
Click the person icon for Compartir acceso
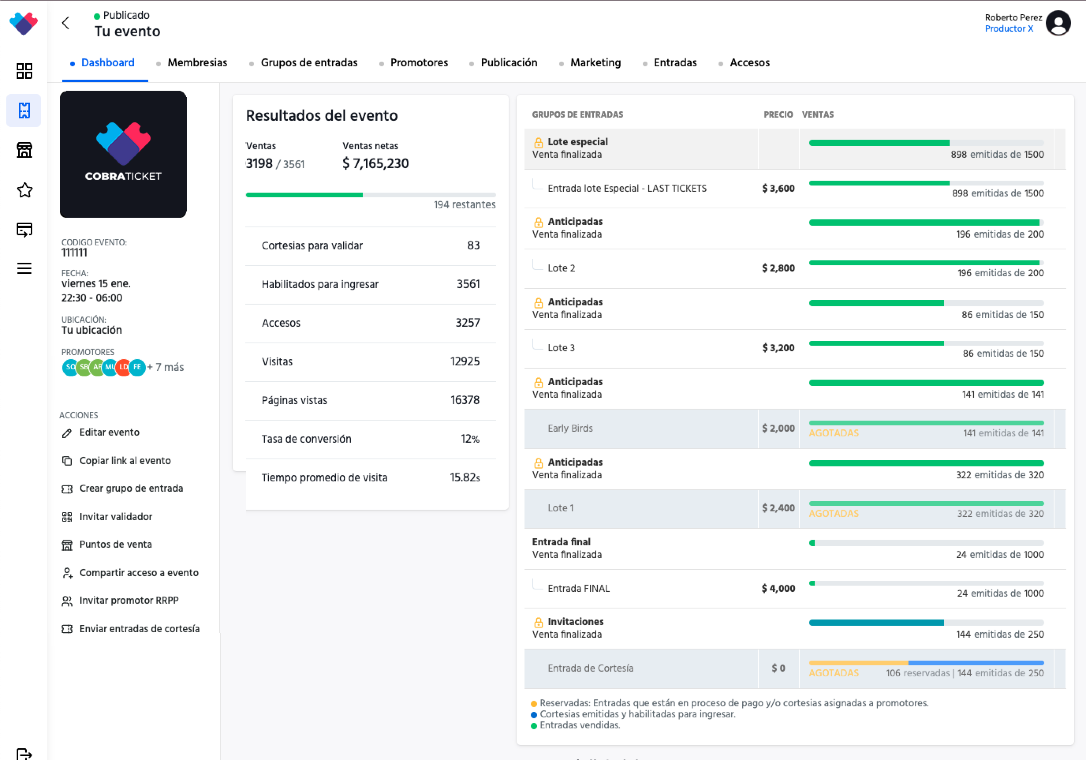(x=67, y=573)
